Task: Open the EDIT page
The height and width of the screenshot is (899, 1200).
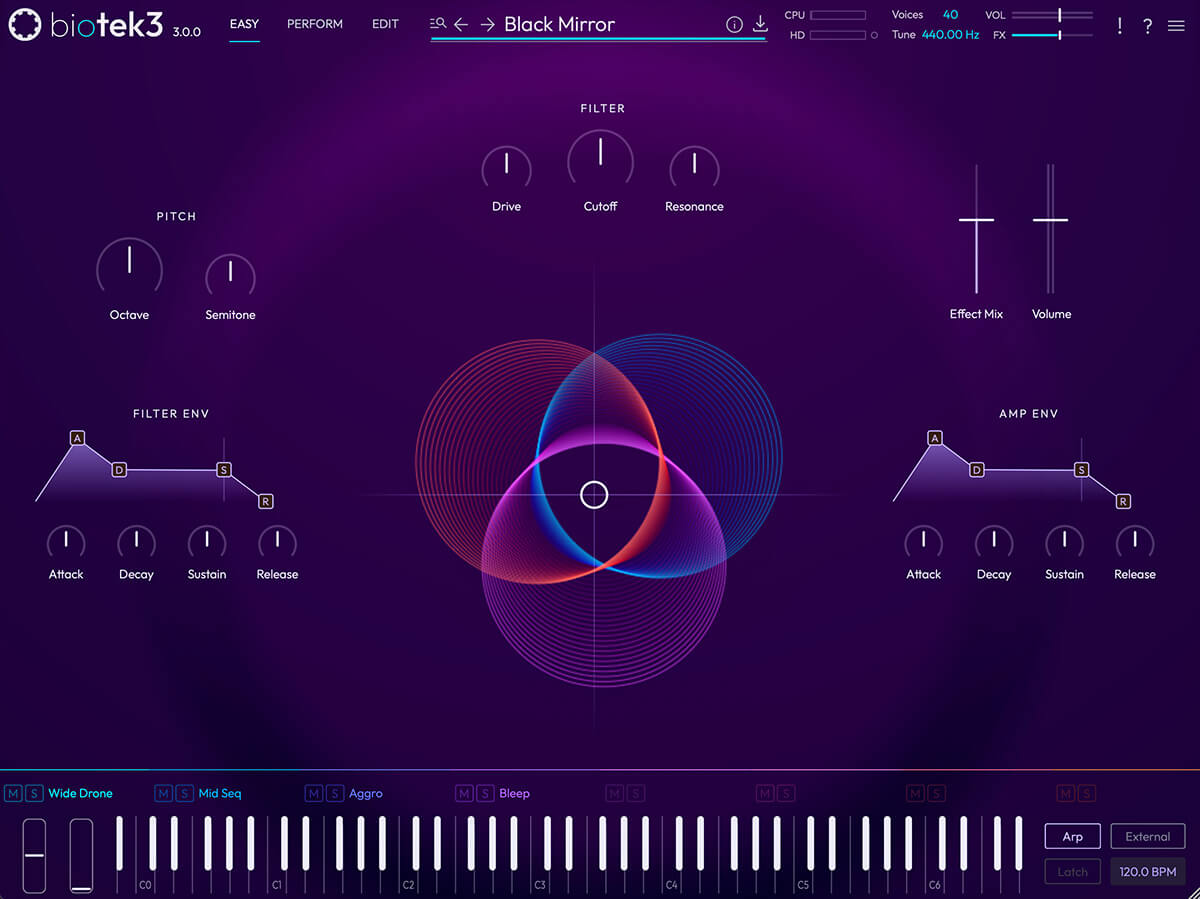Action: (x=385, y=23)
